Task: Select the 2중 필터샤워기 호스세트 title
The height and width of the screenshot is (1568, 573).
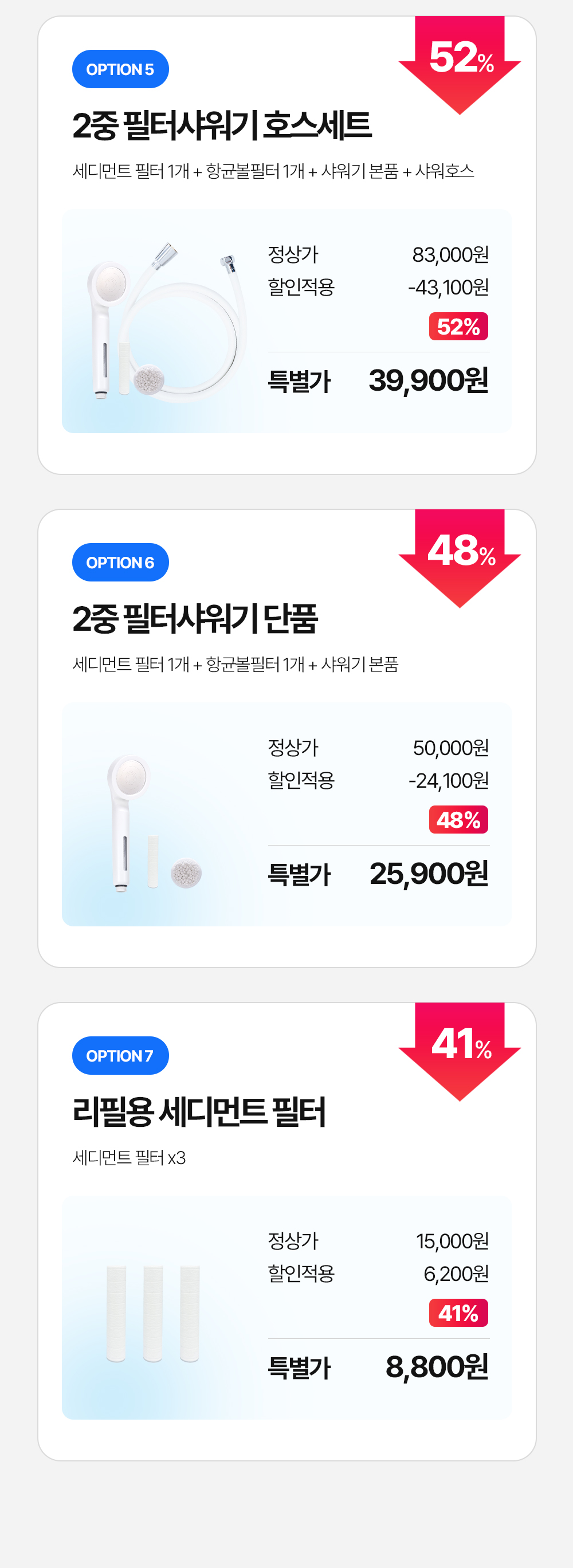Action: tap(222, 125)
